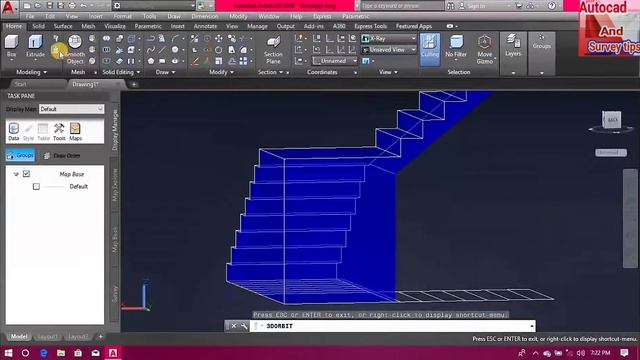Open the Unnamed UCS dropdown

pos(335,61)
